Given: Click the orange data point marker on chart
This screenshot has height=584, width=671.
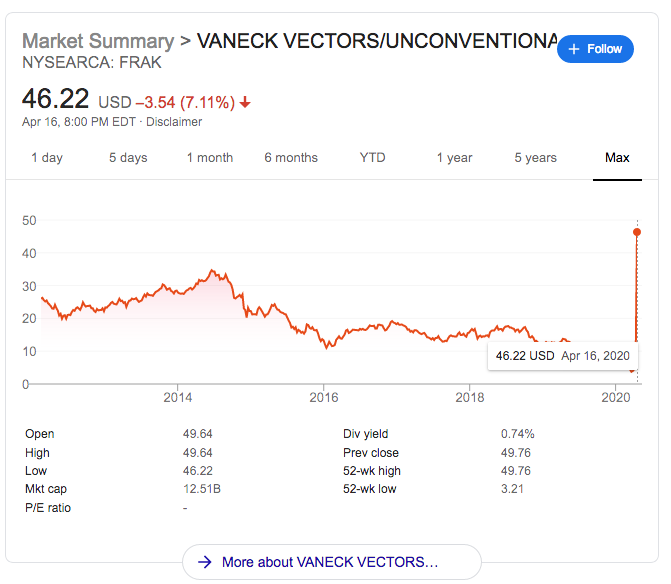Looking at the screenshot, I should click(x=637, y=232).
